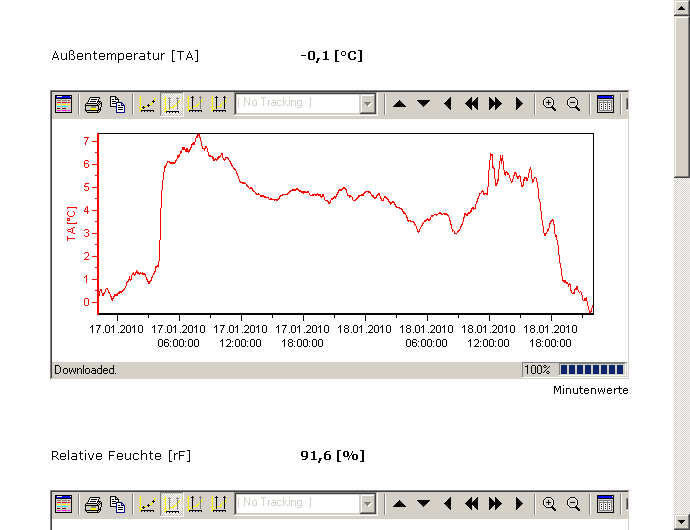Zoom in on the temperature chart
This screenshot has height=530, width=690.
point(549,104)
